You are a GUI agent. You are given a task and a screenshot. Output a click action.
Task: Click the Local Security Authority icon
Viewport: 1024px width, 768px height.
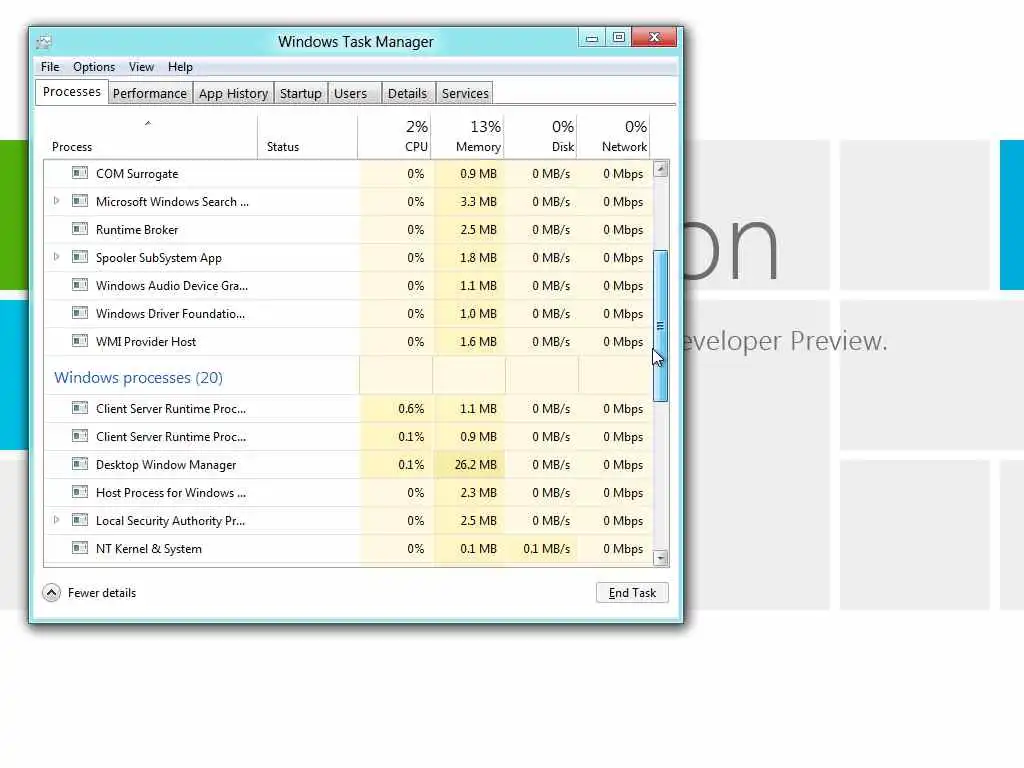tap(80, 520)
